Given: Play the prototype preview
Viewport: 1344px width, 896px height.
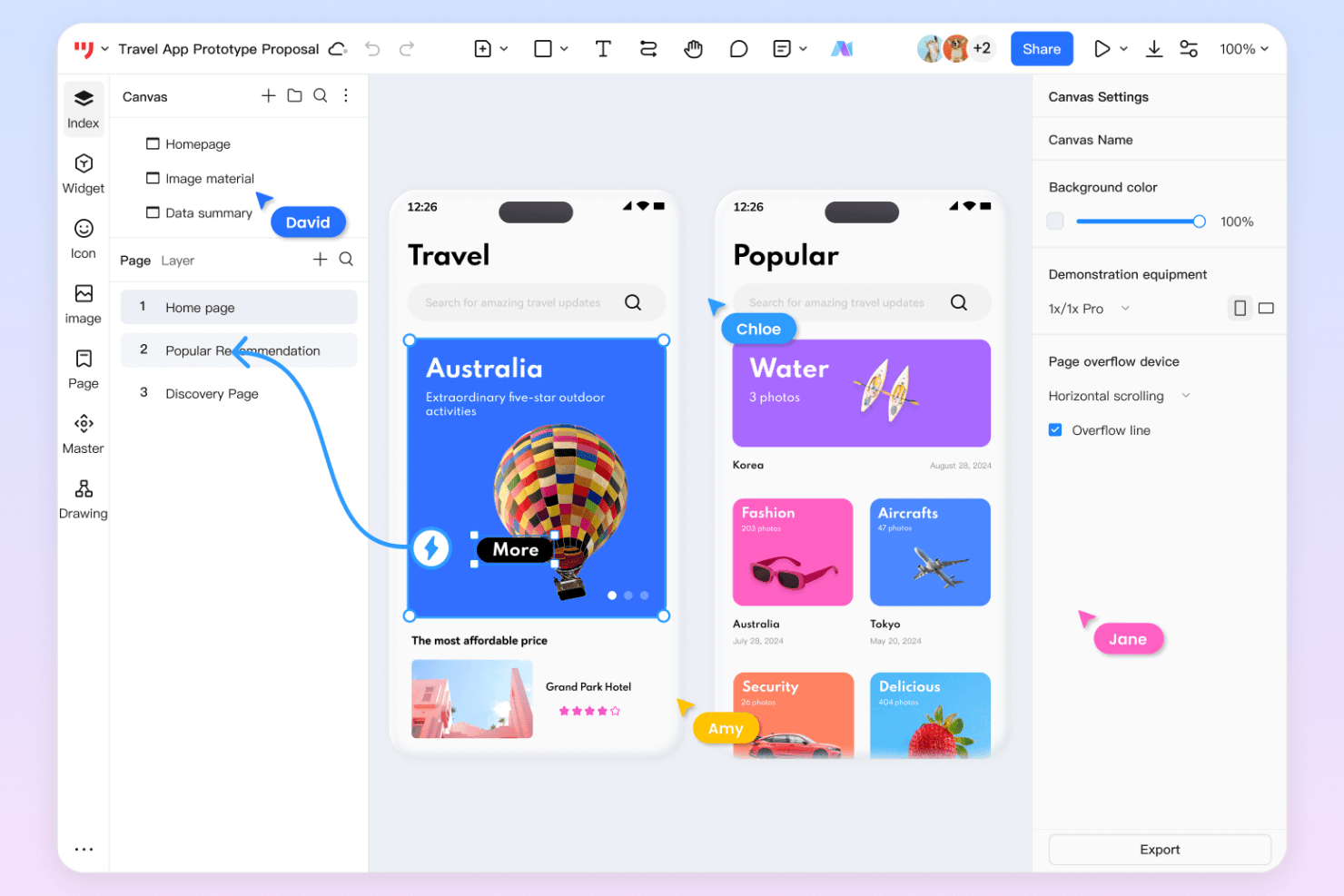Looking at the screenshot, I should click(1102, 49).
